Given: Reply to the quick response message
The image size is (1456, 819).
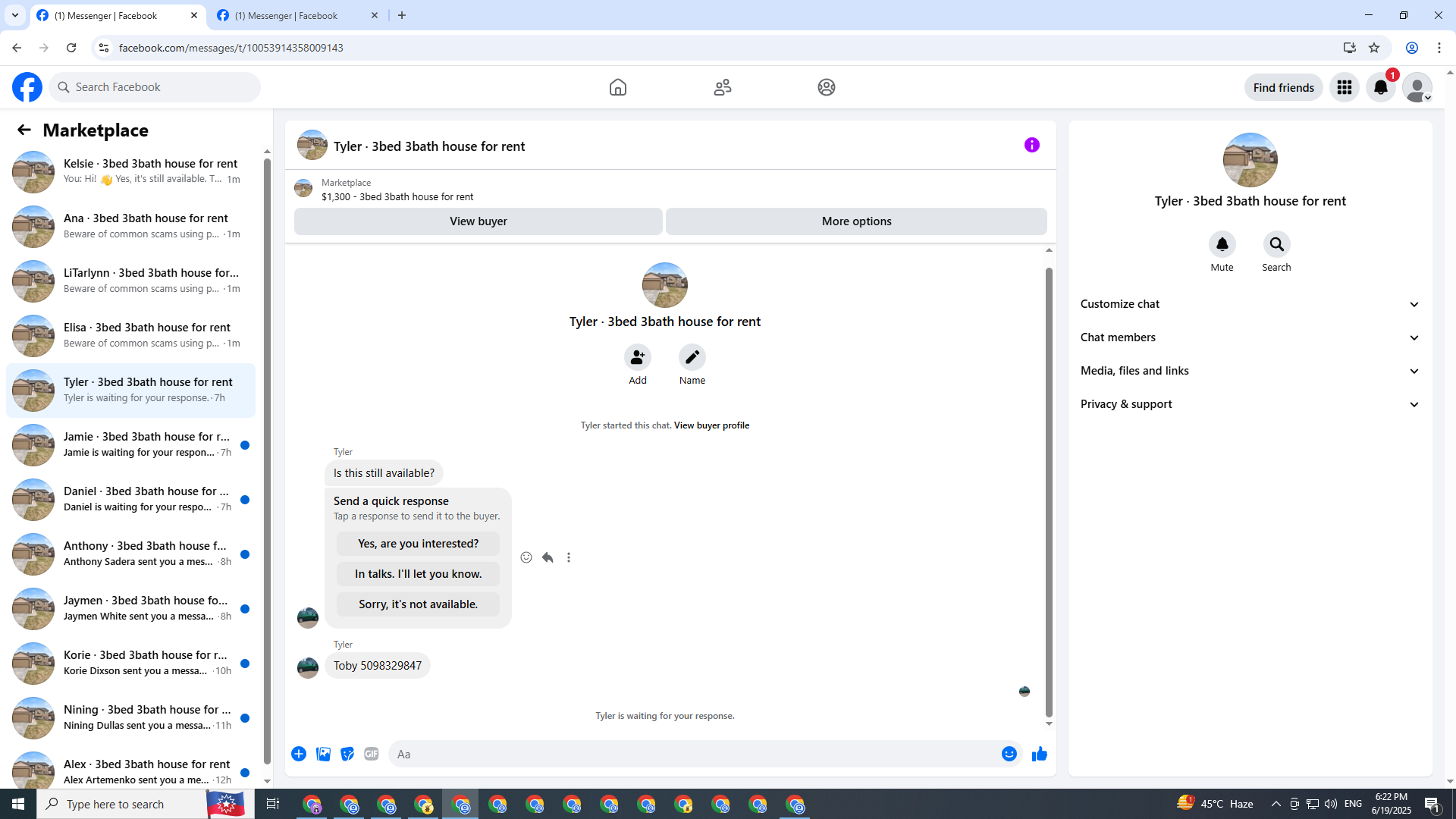Looking at the screenshot, I should pos(548,557).
